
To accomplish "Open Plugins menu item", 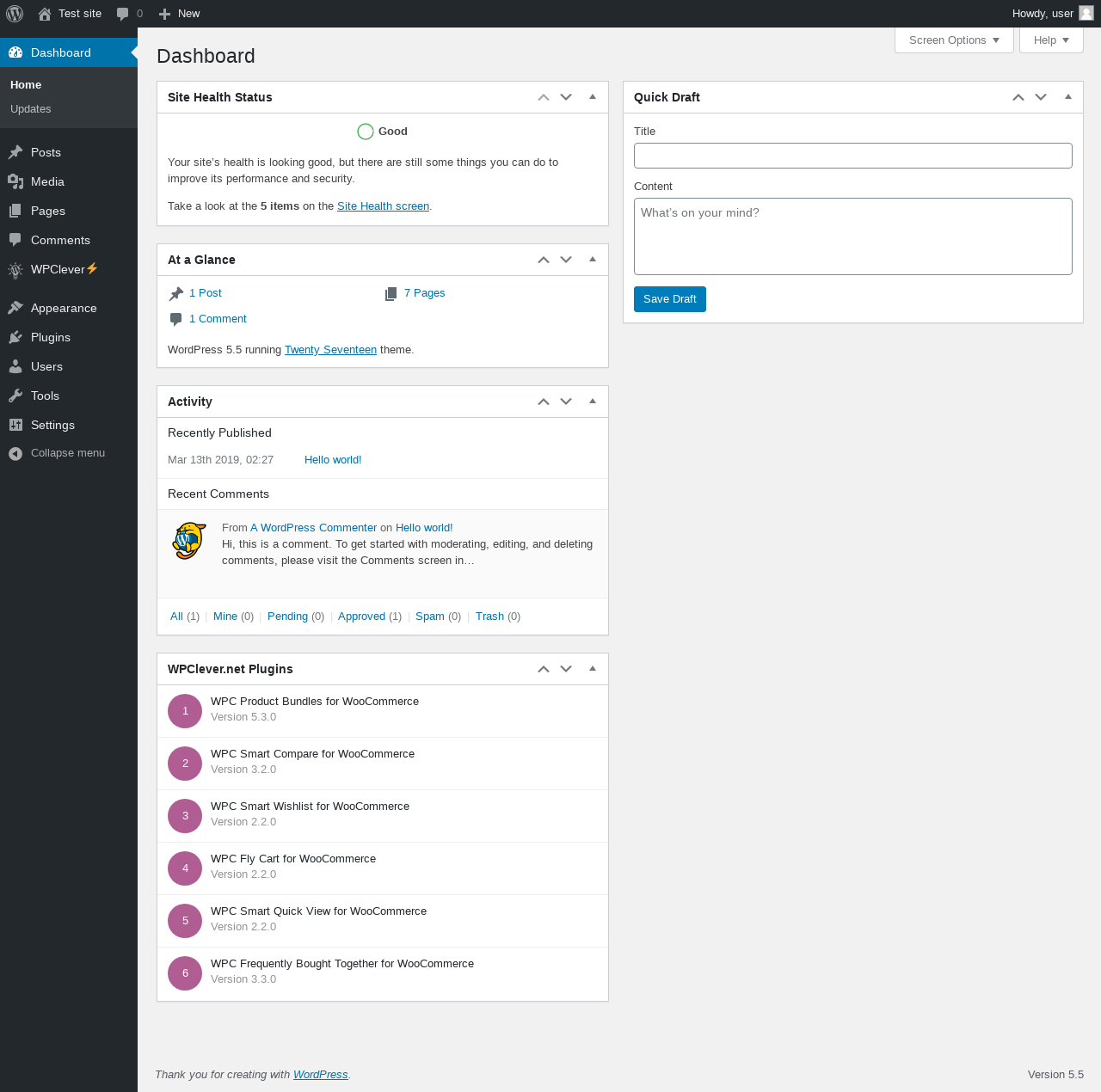I will [x=69, y=337].
